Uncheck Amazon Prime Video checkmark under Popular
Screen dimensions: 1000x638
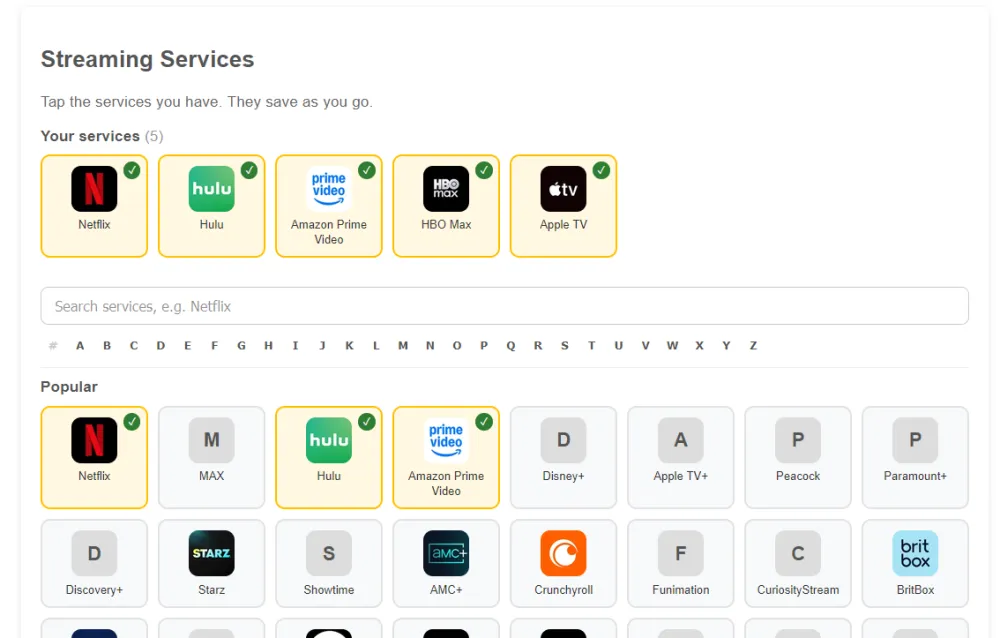point(484,422)
